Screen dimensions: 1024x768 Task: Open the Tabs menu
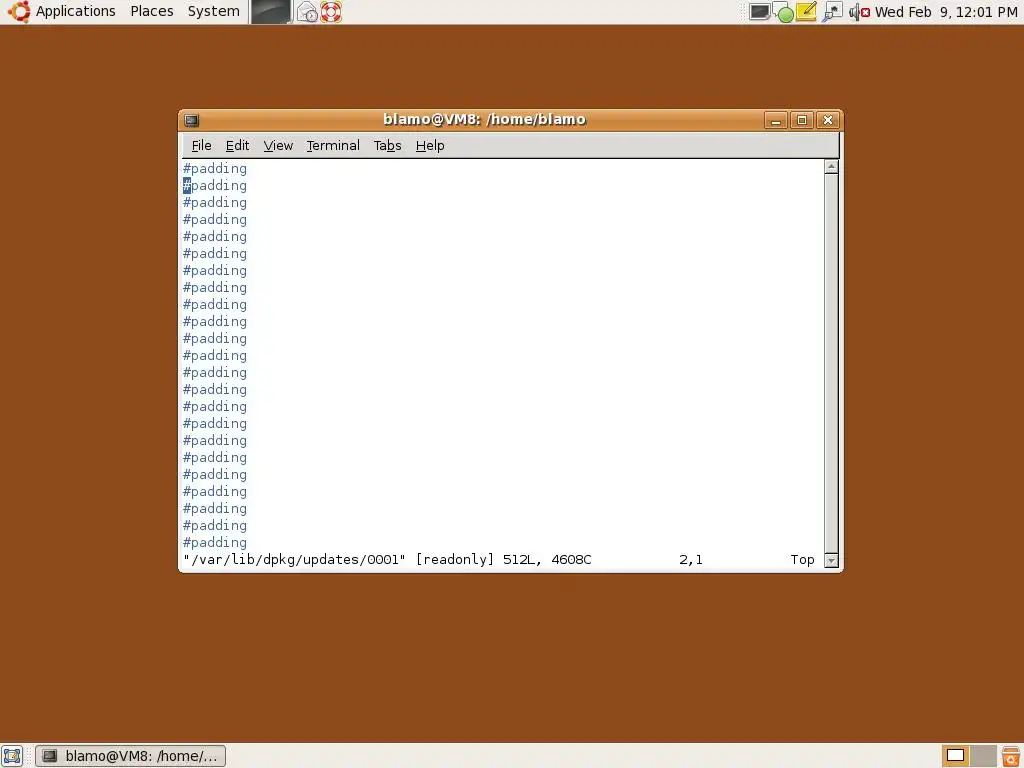click(x=387, y=146)
